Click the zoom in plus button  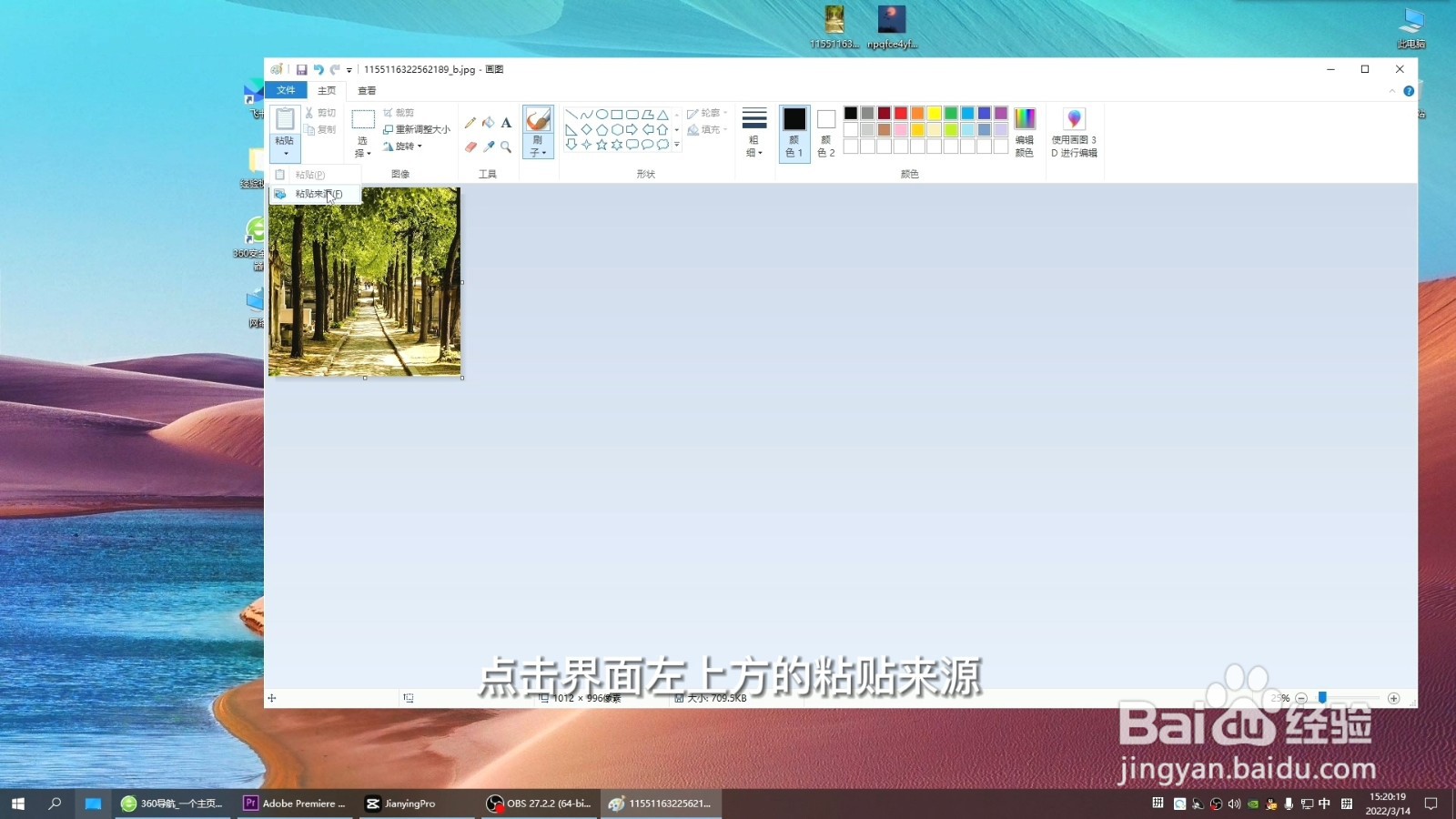coord(1393,698)
